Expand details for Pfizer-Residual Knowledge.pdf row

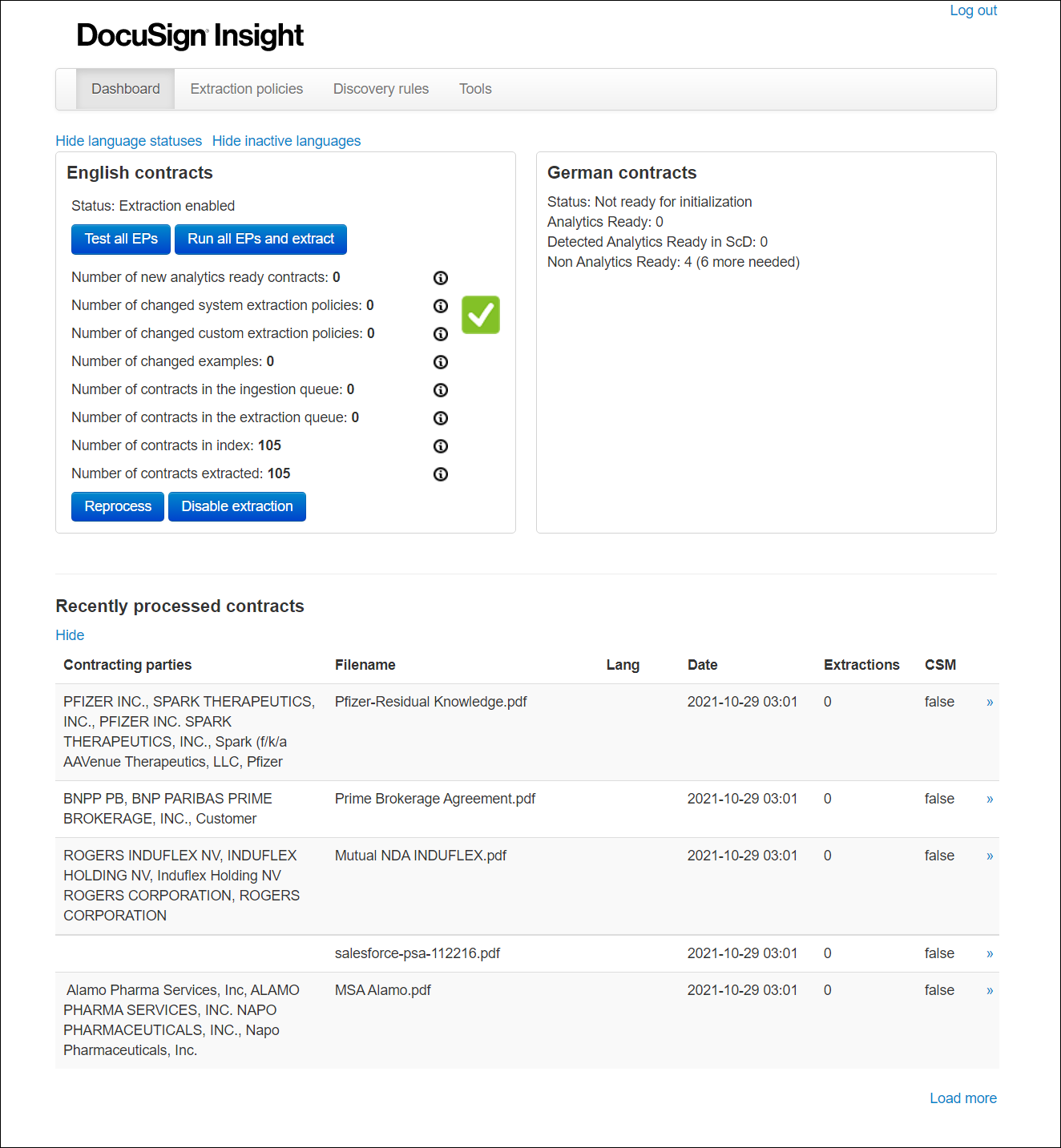[989, 702]
